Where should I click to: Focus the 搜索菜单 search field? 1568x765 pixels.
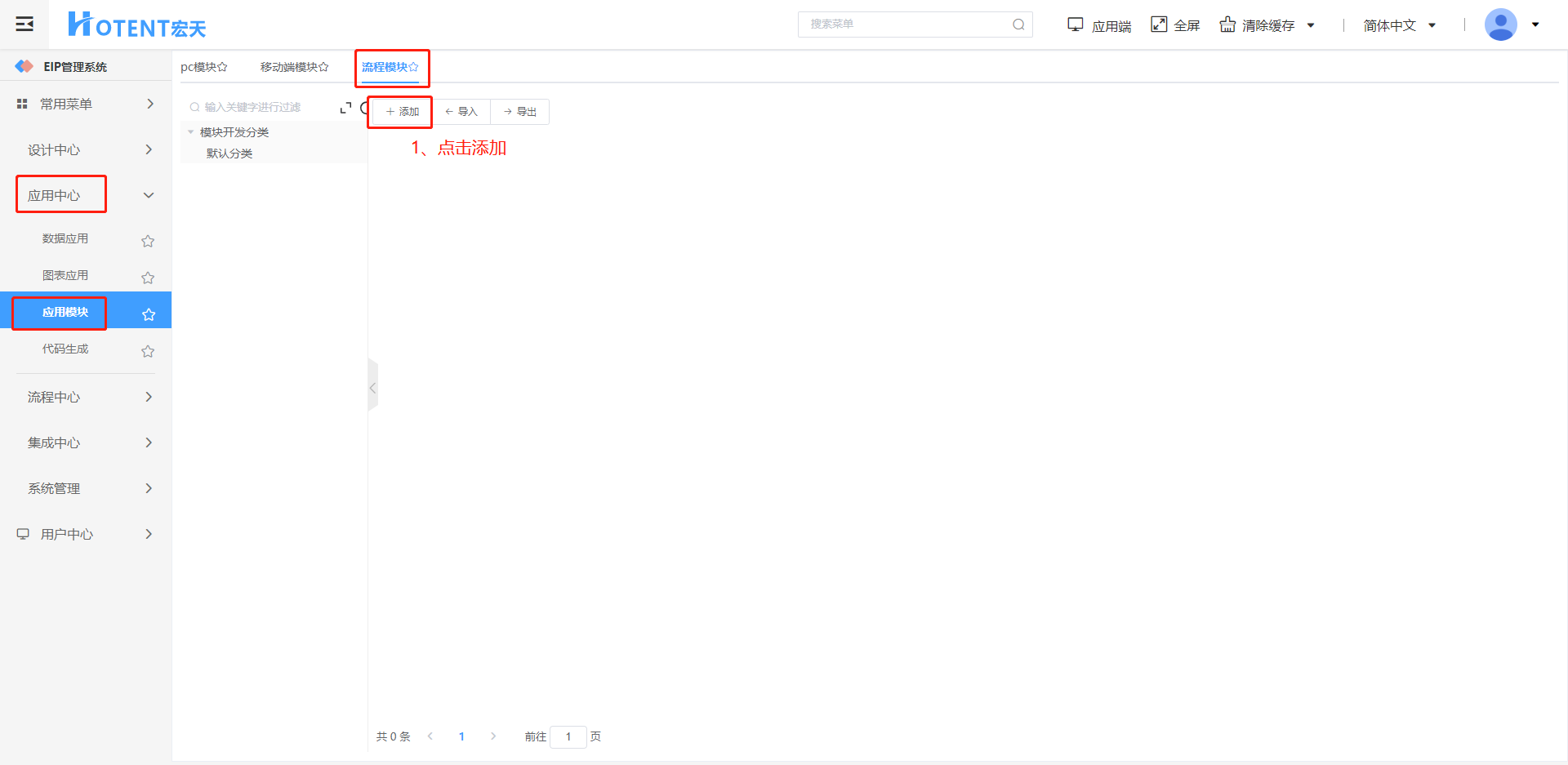tap(915, 24)
